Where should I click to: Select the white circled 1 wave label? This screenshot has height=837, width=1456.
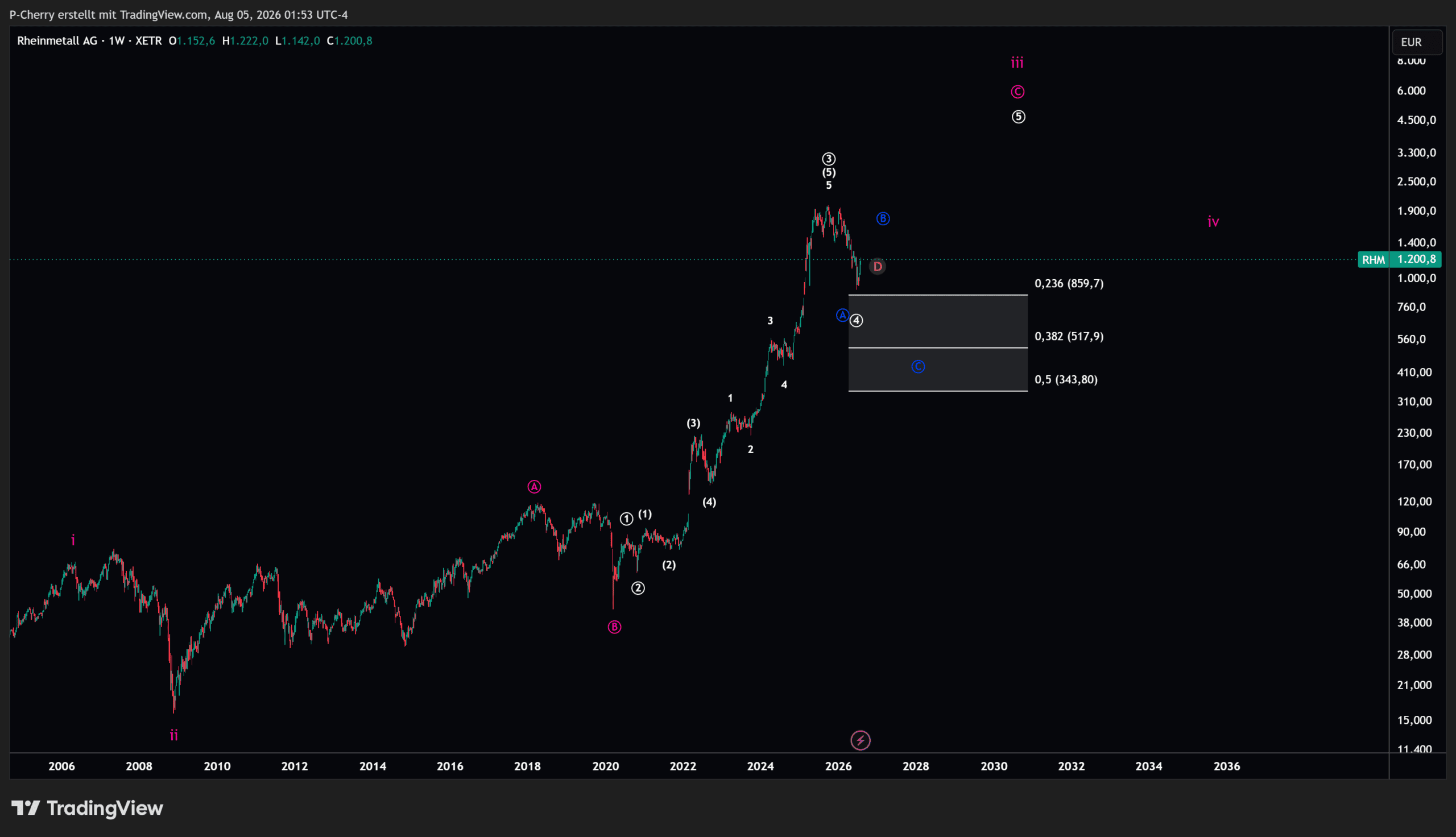[x=626, y=519]
